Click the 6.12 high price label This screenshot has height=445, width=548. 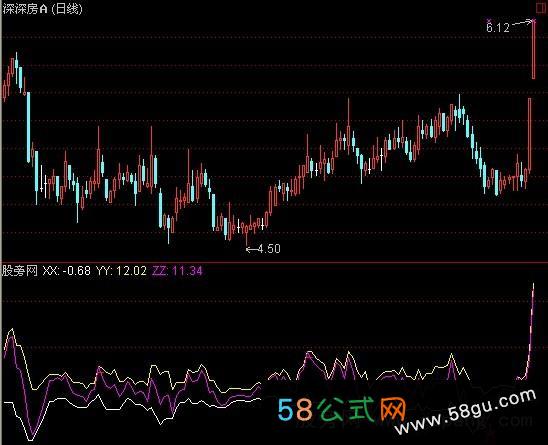(498, 27)
